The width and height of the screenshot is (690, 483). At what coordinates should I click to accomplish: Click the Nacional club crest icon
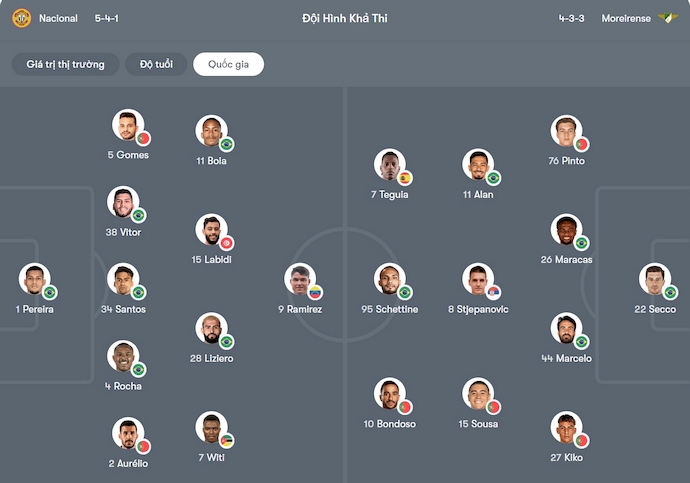click(x=21, y=18)
